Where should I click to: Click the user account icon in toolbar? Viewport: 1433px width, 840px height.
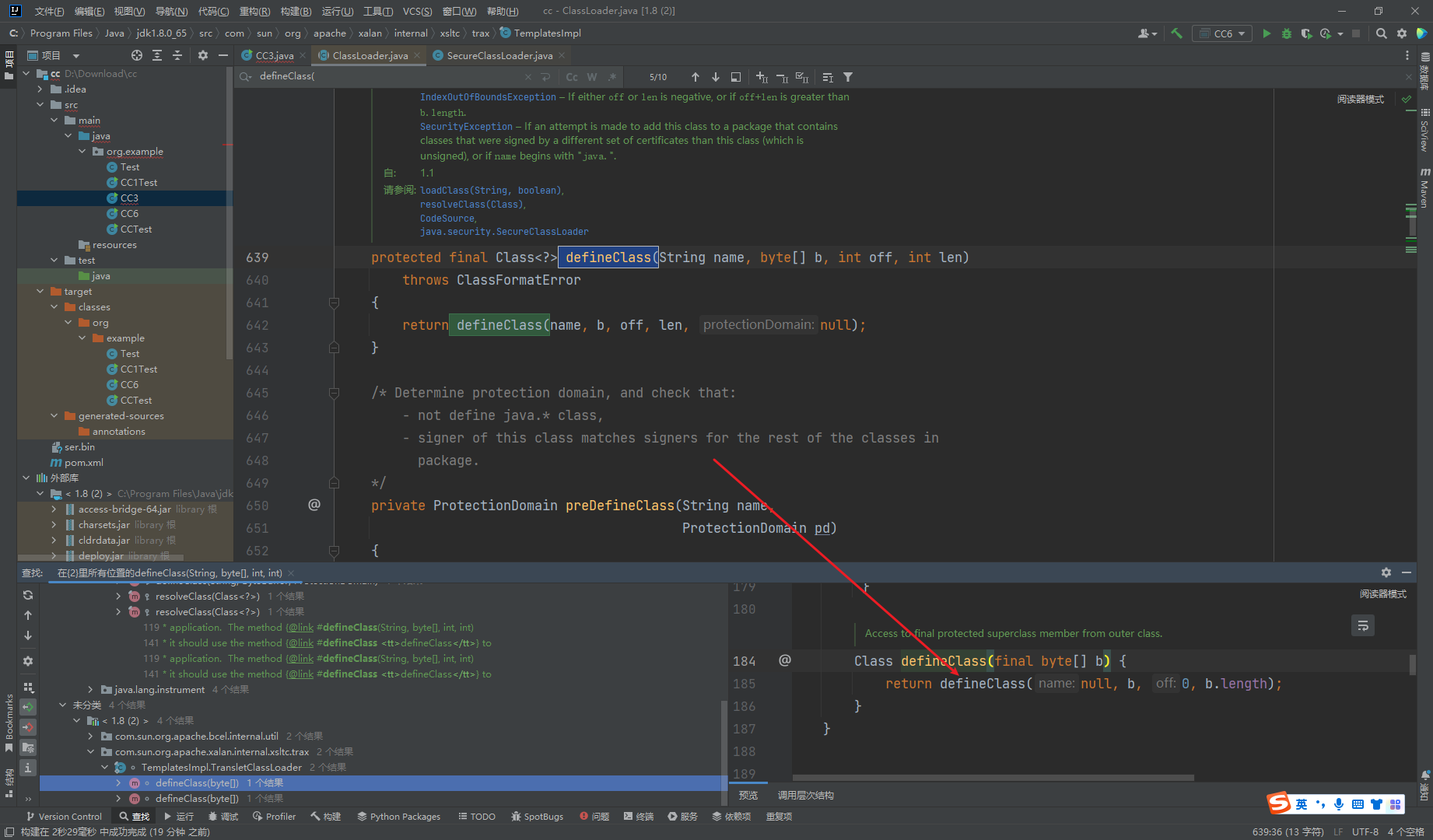(x=1147, y=33)
